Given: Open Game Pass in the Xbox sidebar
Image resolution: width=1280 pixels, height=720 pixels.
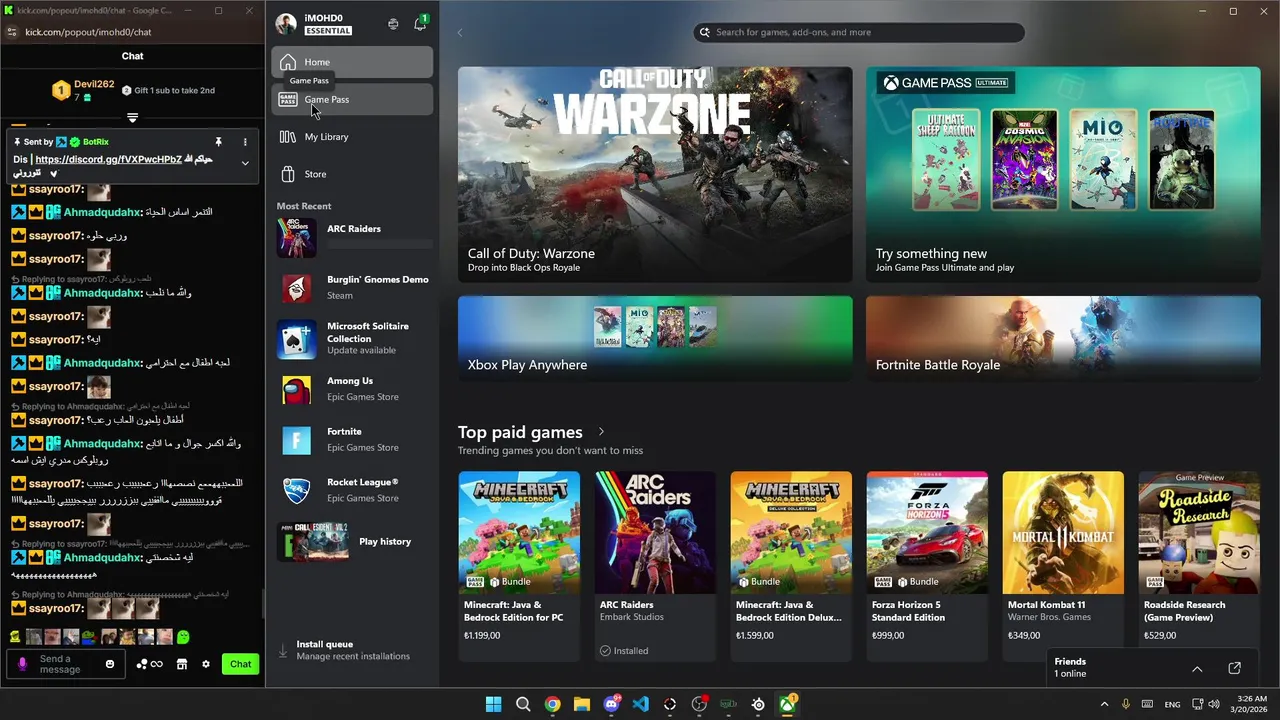Looking at the screenshot, I should tap(352, 99).
